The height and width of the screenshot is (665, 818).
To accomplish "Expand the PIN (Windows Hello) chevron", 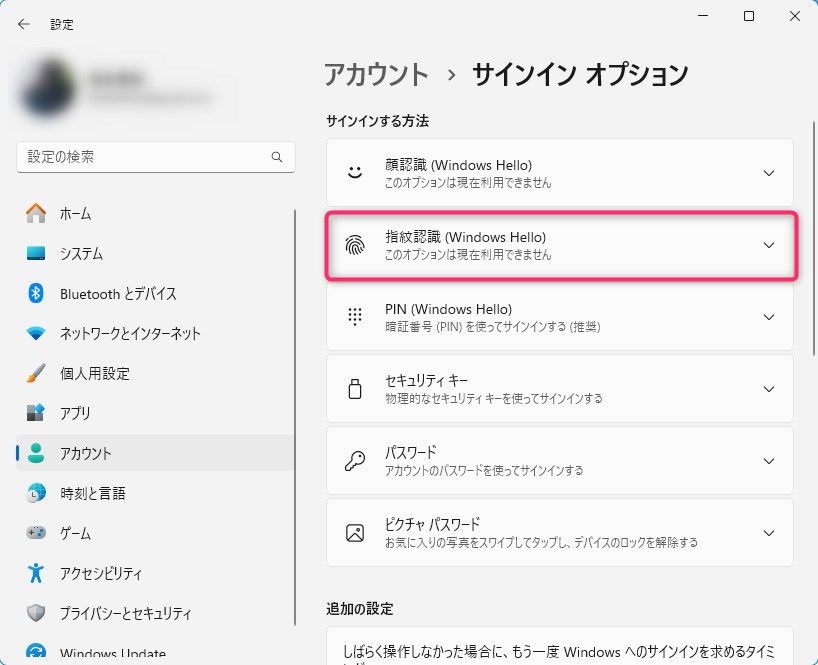I will tap(769, 317).
